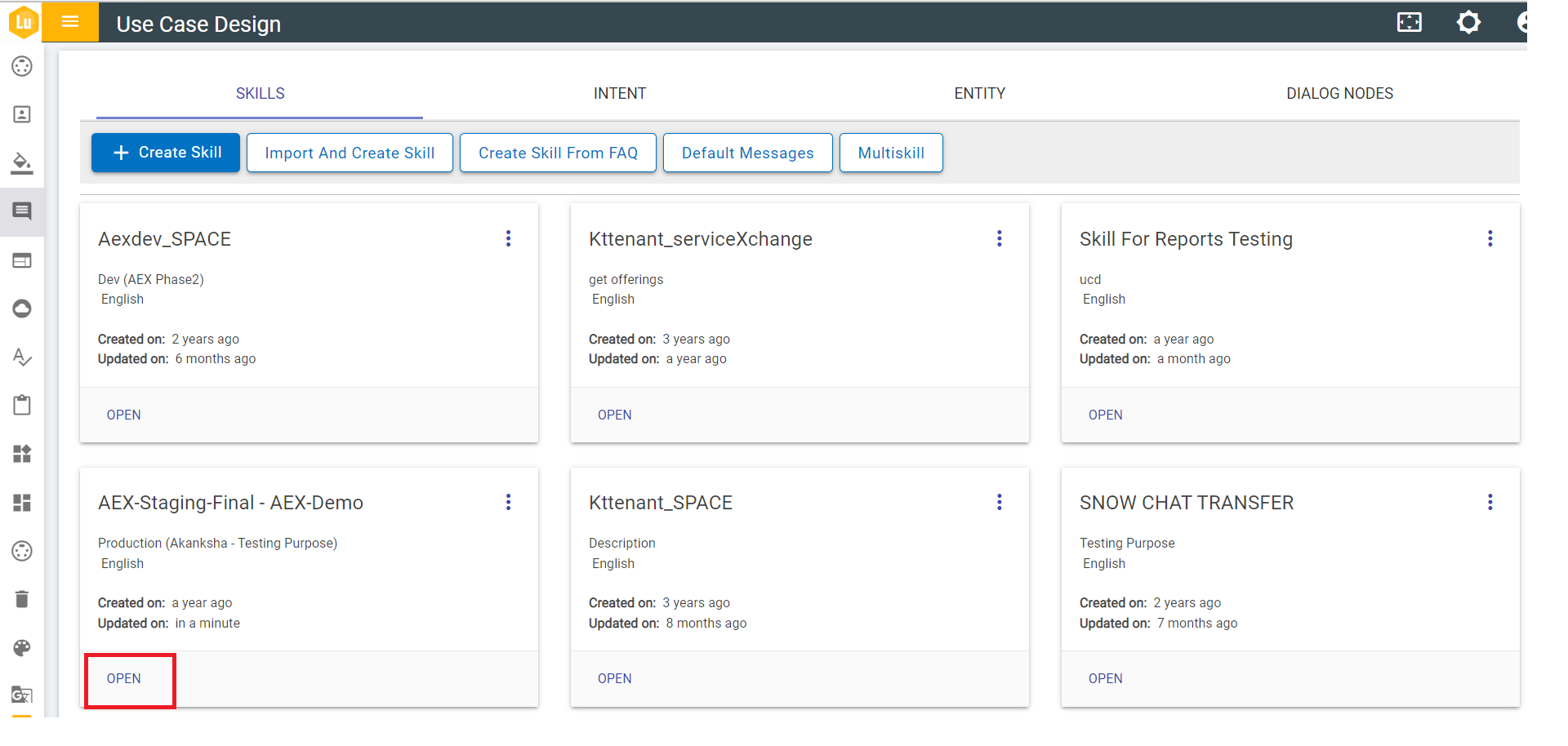Screen dimensions: 1568x746
Task: Click Import And Create Skill button
Action: 350,153
